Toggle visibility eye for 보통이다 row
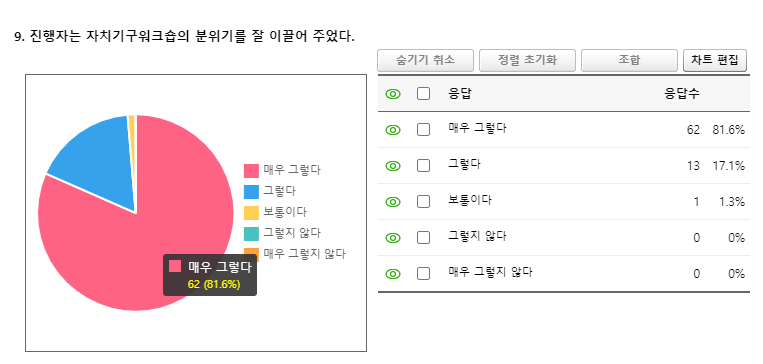 coord(393,202)
